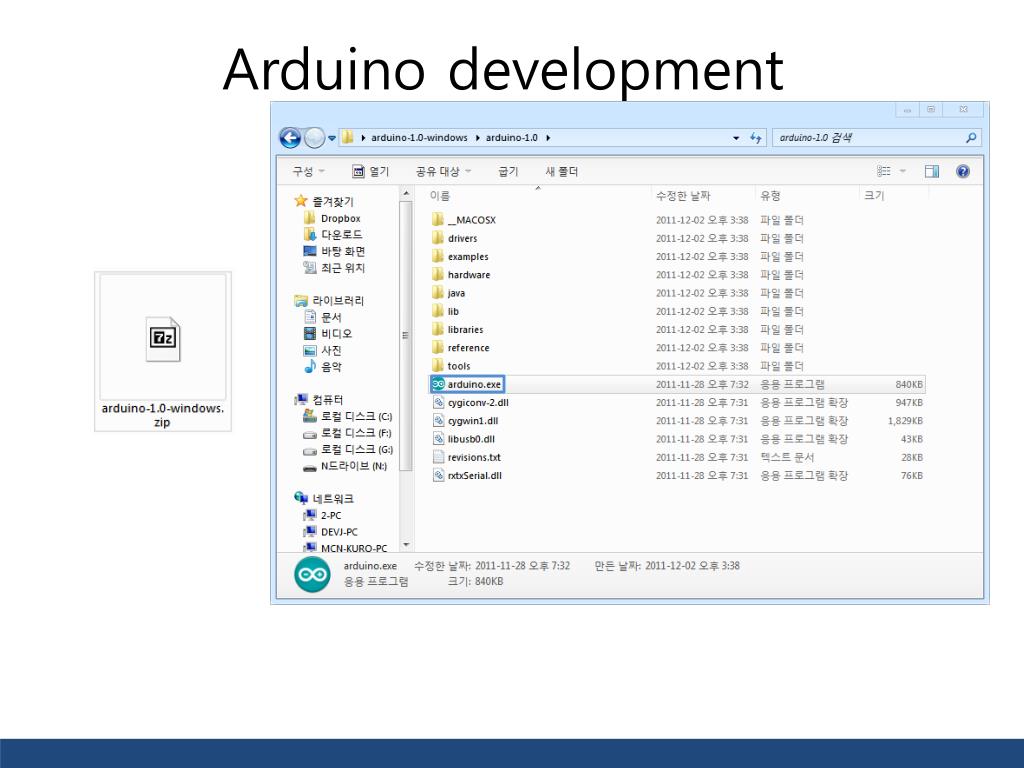Click the magnifier search icon
Screen dimensions: 1024x768
pyautogui.click(x=971, y=138)
